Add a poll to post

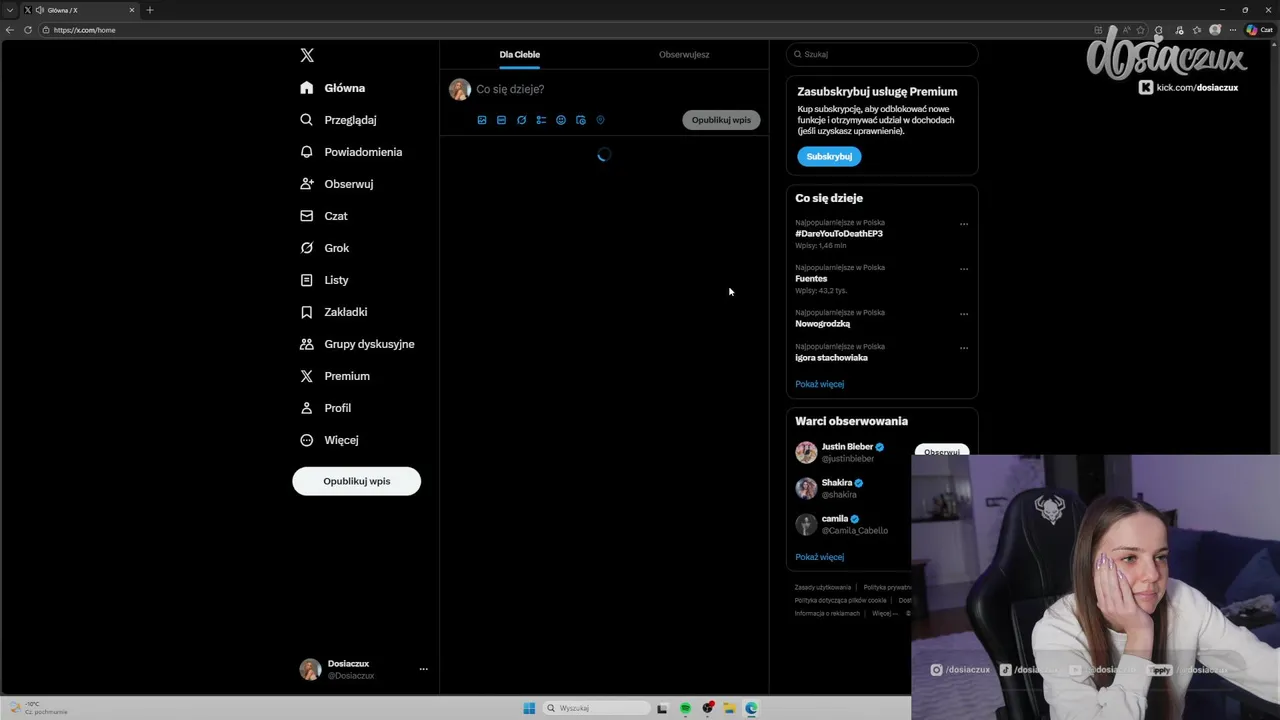tap(541, 120)
